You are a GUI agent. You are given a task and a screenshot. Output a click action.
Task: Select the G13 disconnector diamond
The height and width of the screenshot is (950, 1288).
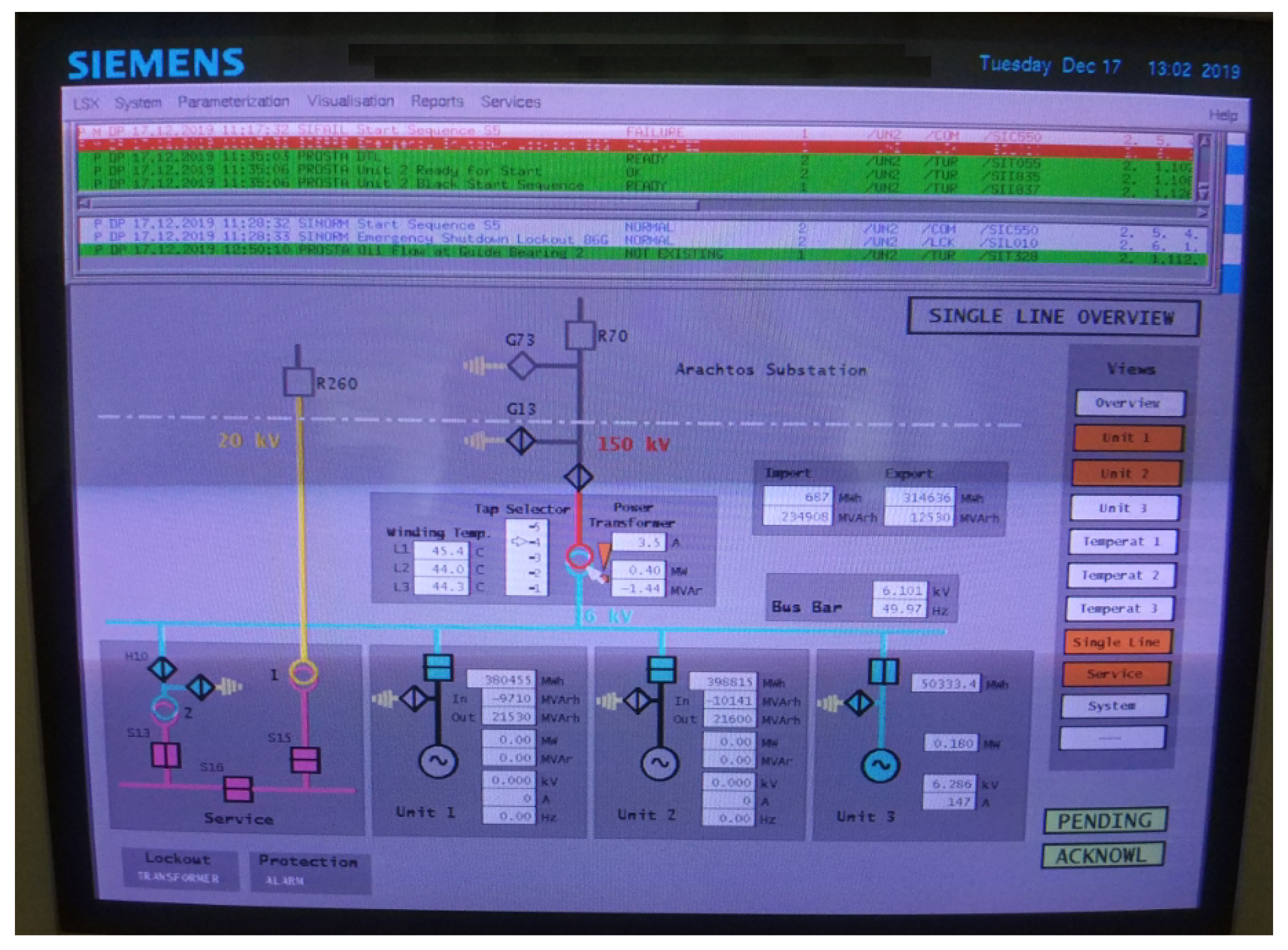click(x=521, y=441)
